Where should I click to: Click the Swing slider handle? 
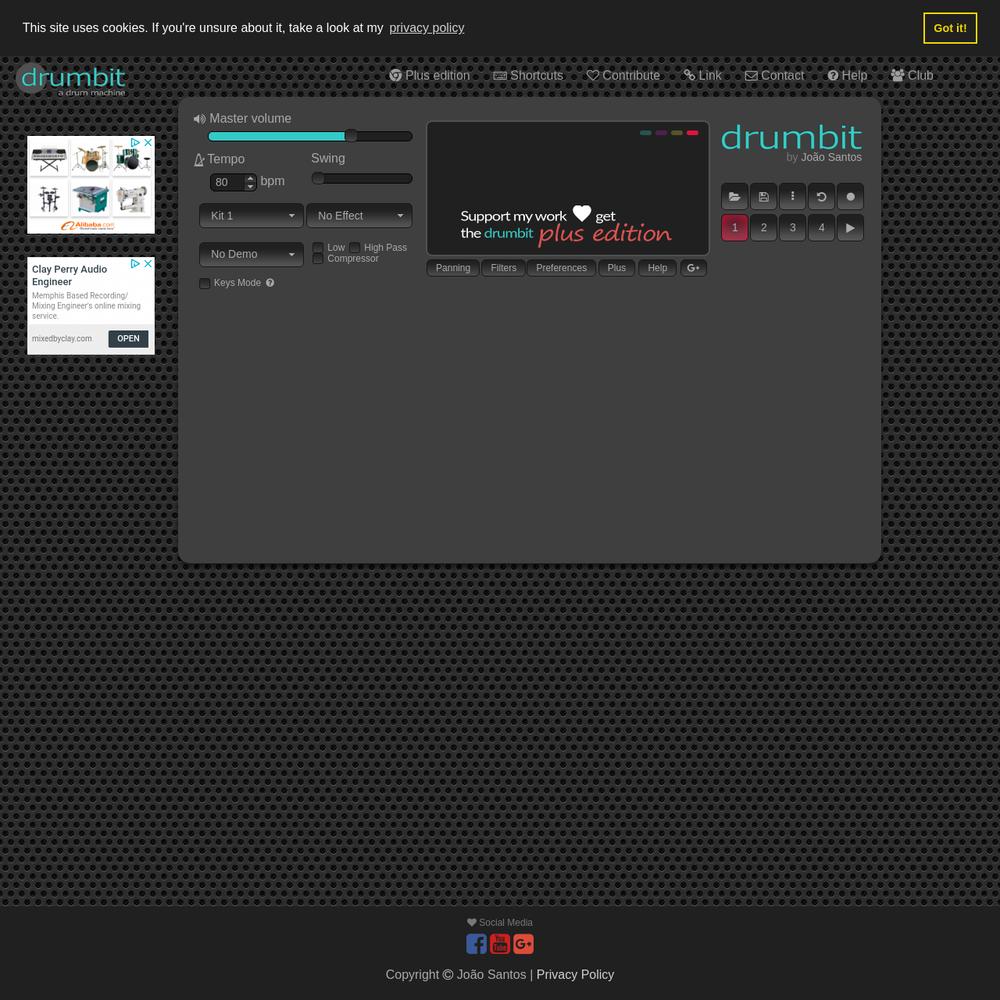tap(318, 179)
